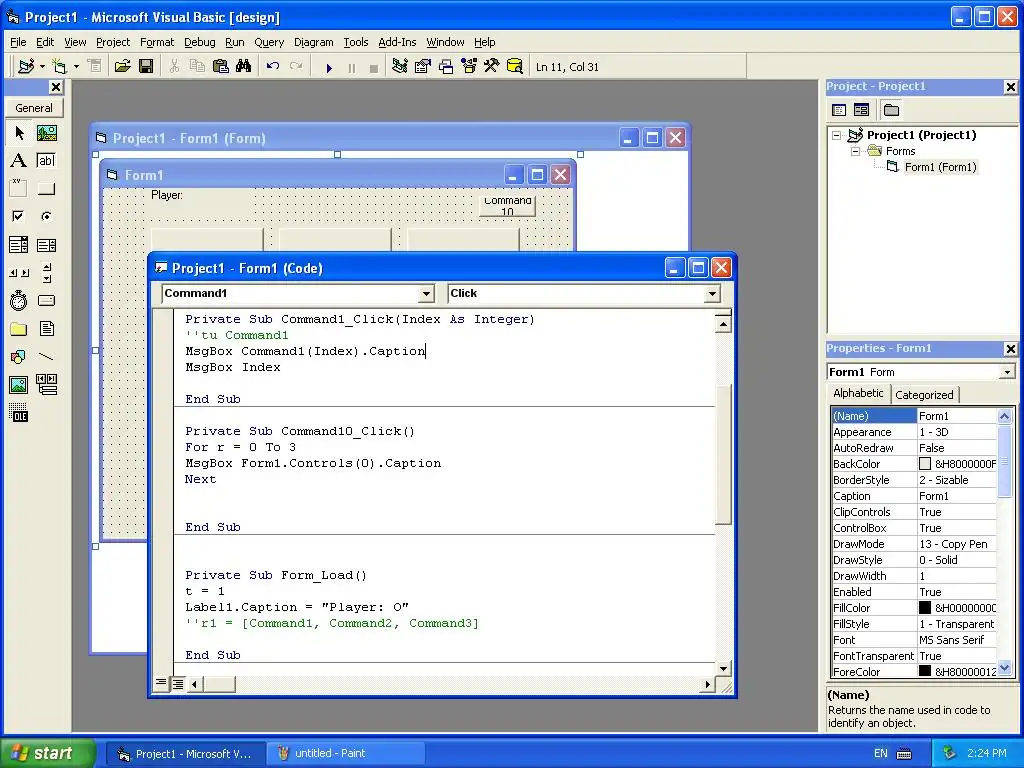Open the Command1 object dropdown
Screen dimensions: 1024x768
click(426, 294)
